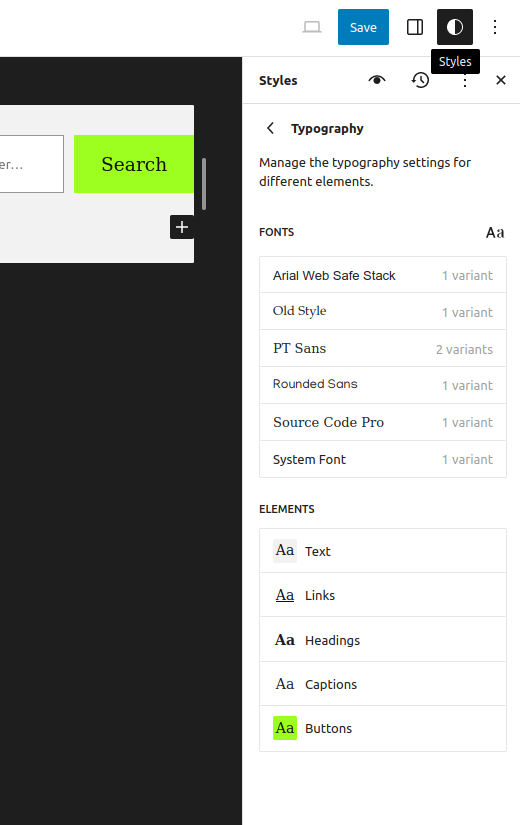Screen dimensions: 520x825
Task: Toggle the Style Book eye icon
Action: (377, 80)
